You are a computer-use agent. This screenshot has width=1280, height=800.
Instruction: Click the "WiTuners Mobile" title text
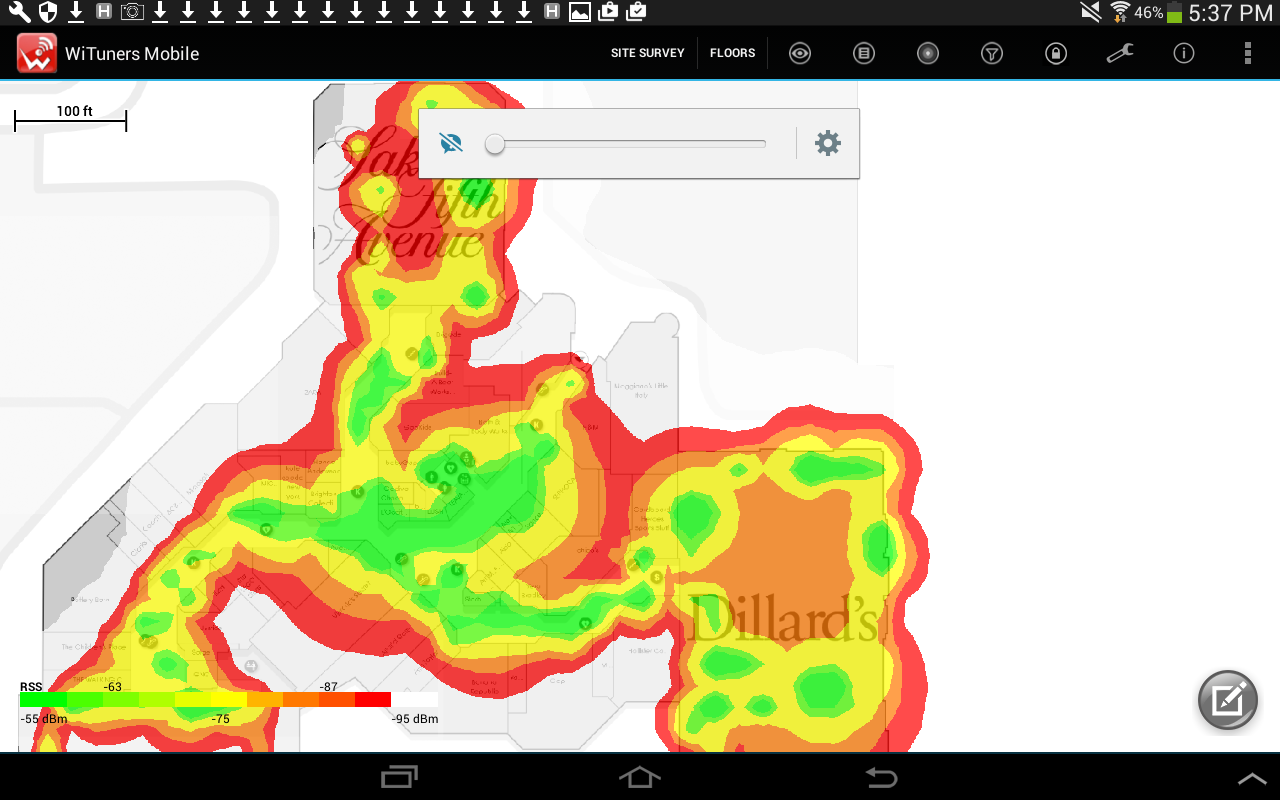[x=132, y=54]
